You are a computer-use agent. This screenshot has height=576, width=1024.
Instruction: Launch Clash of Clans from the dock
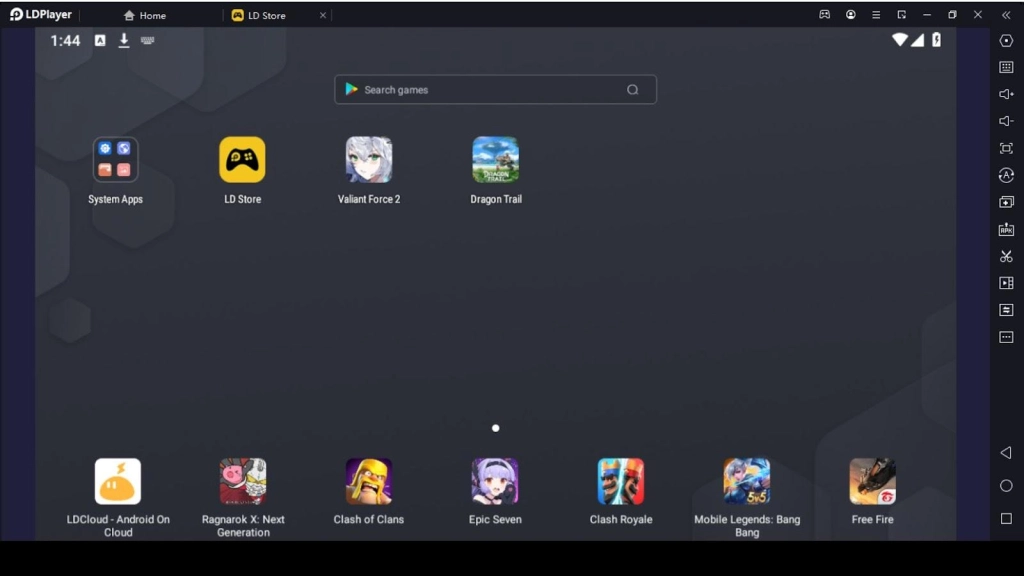pos(368,481)
